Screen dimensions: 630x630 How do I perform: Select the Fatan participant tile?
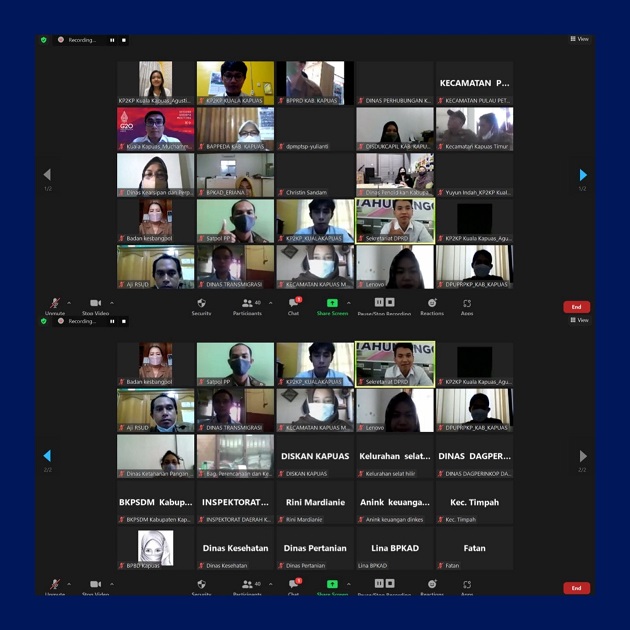point(474,550)
